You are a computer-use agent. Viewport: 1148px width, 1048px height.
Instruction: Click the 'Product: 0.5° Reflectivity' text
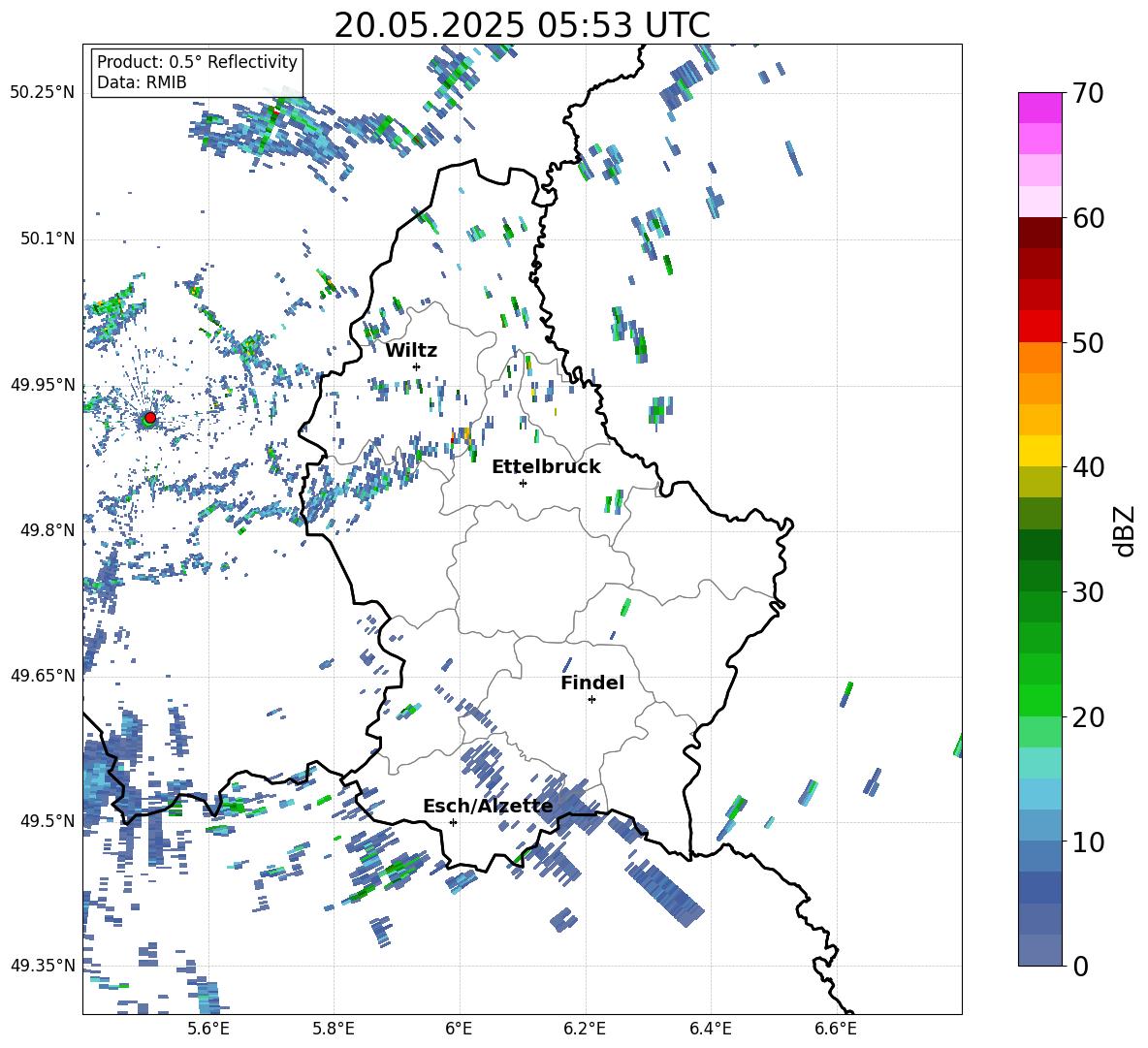pos(197,62)
